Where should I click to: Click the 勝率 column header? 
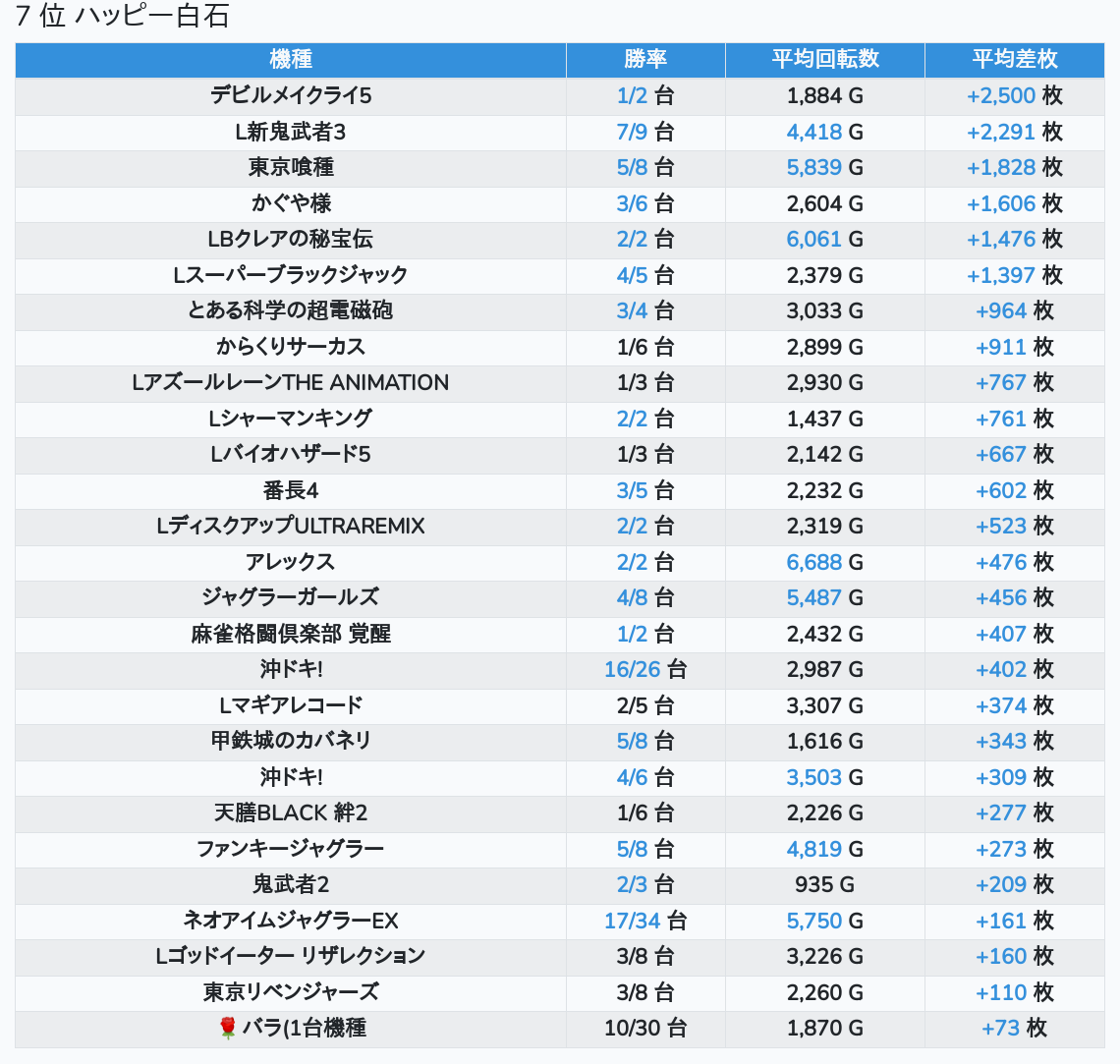(x=645, y=59)
